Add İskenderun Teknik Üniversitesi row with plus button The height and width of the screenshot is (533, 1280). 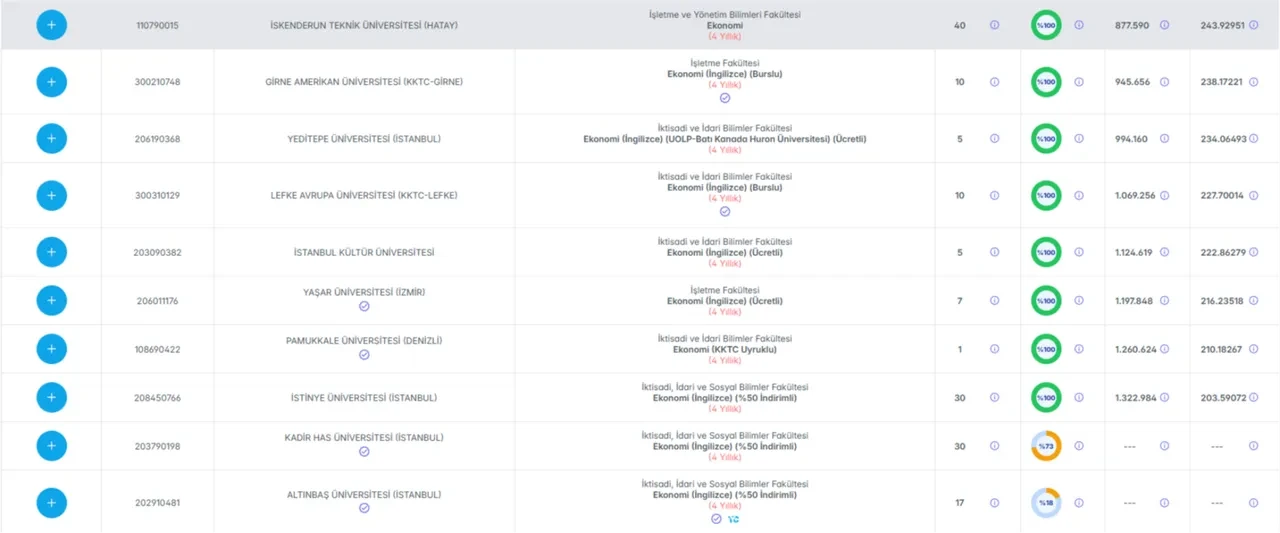pyautogui.click(x=52, y=25)
